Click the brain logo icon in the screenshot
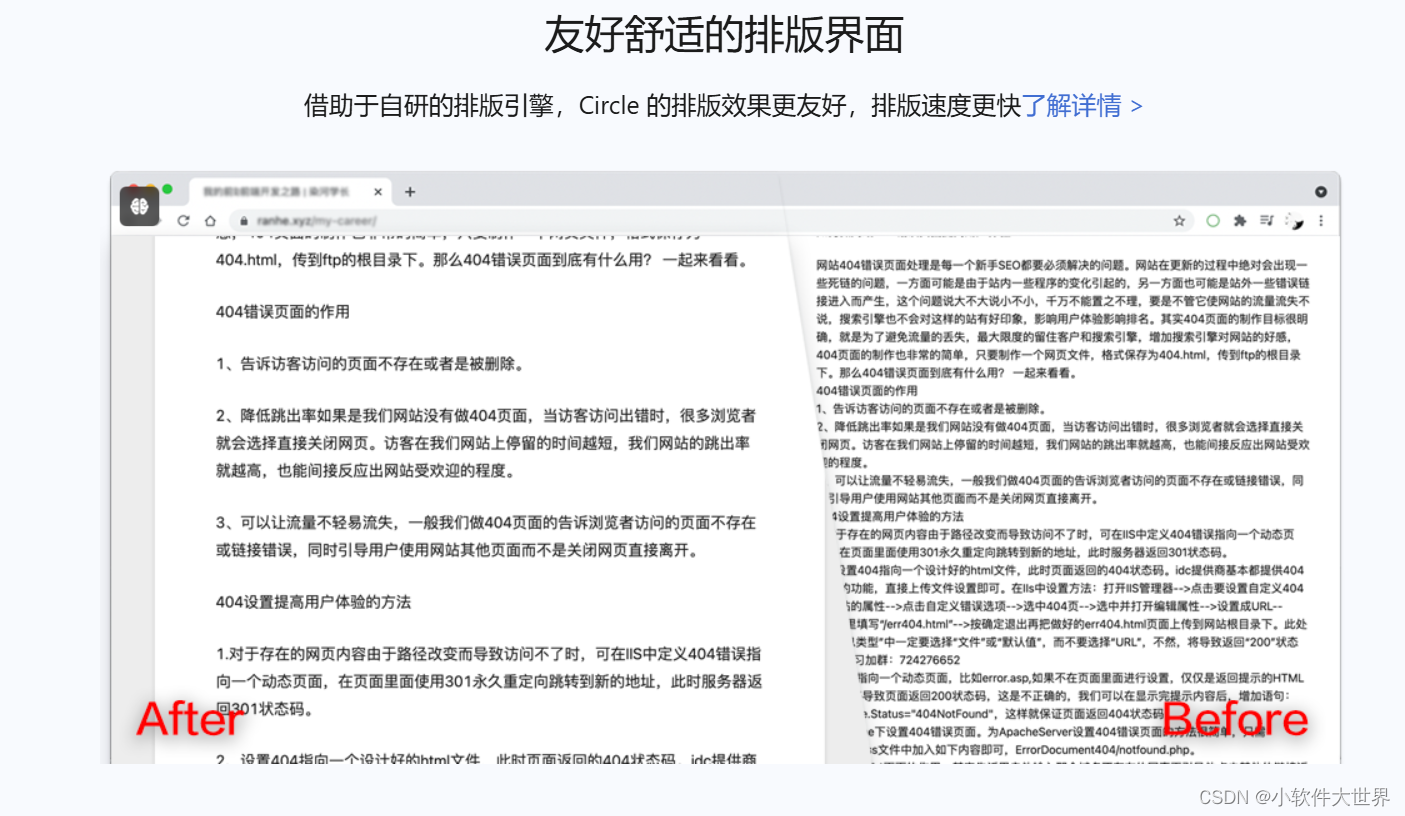The image size is (1405, 816). pos(140,206)
